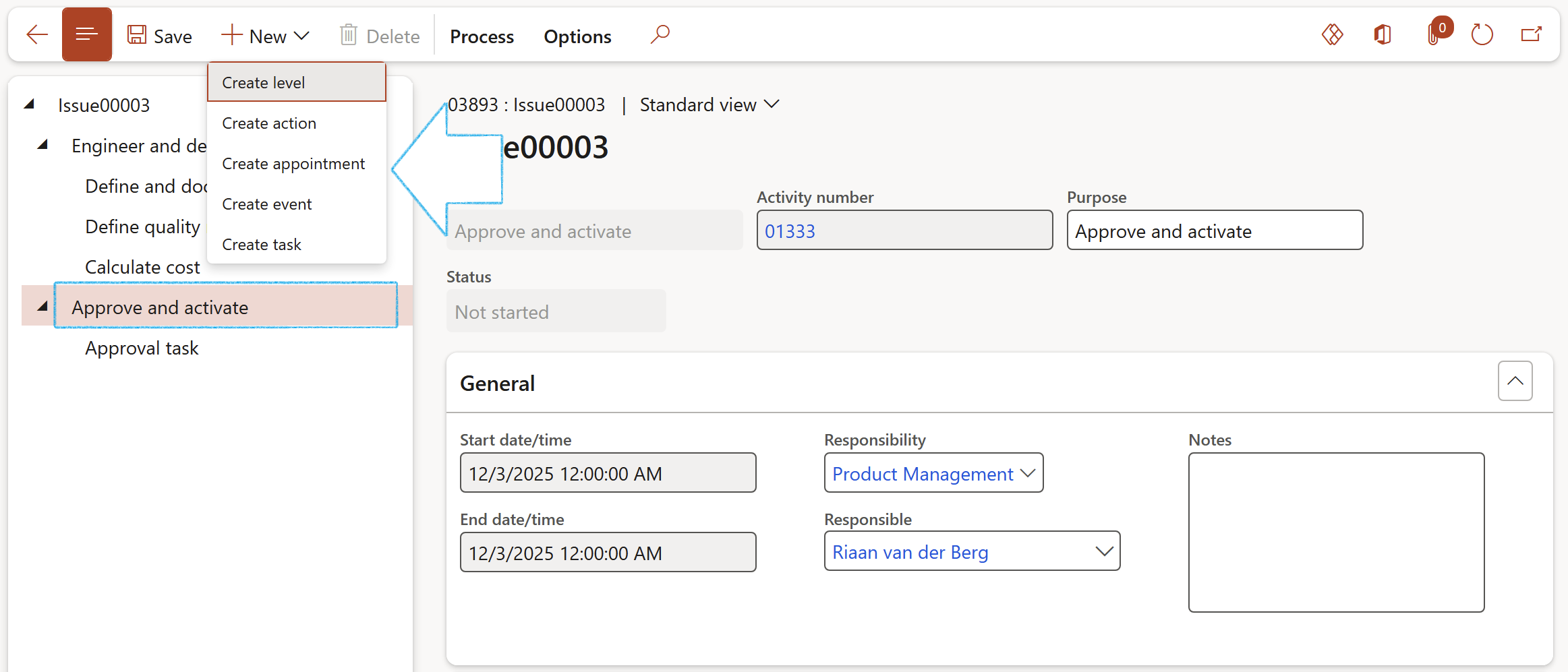This screenshot has height=672, width=1568.
Task: Save the activity record
Action: click(x=160, y=36)
